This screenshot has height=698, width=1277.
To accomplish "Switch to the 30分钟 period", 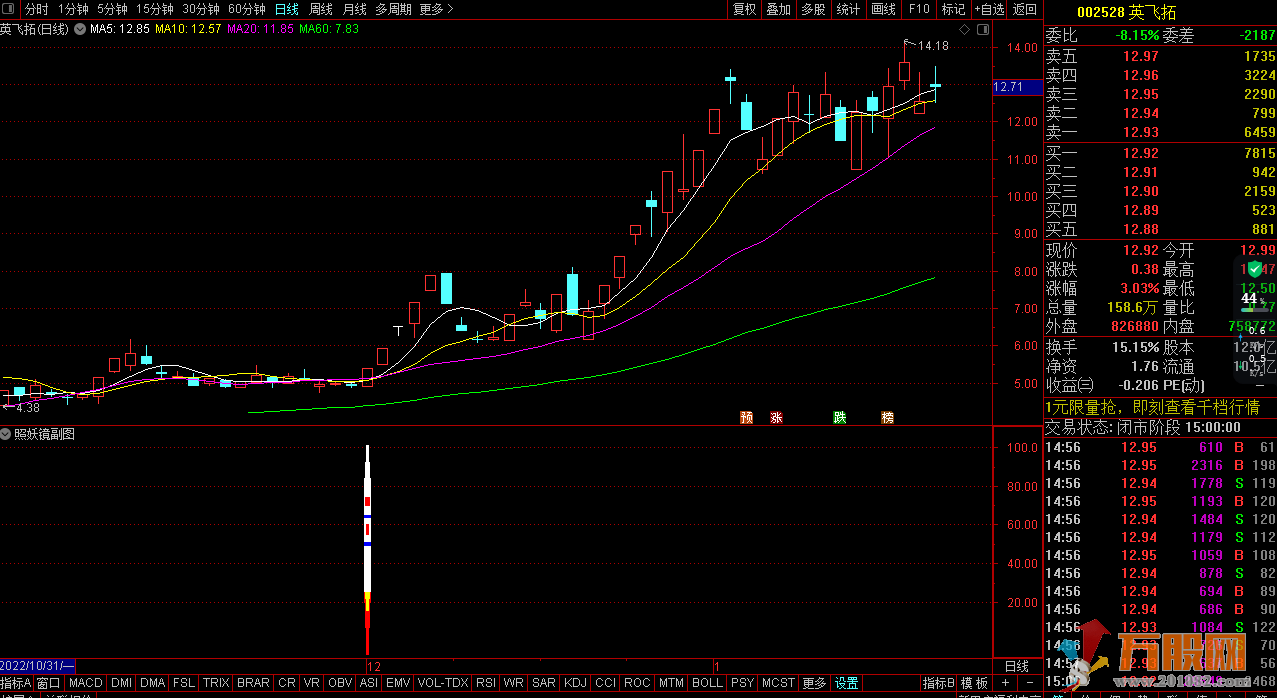I will 201,9.
